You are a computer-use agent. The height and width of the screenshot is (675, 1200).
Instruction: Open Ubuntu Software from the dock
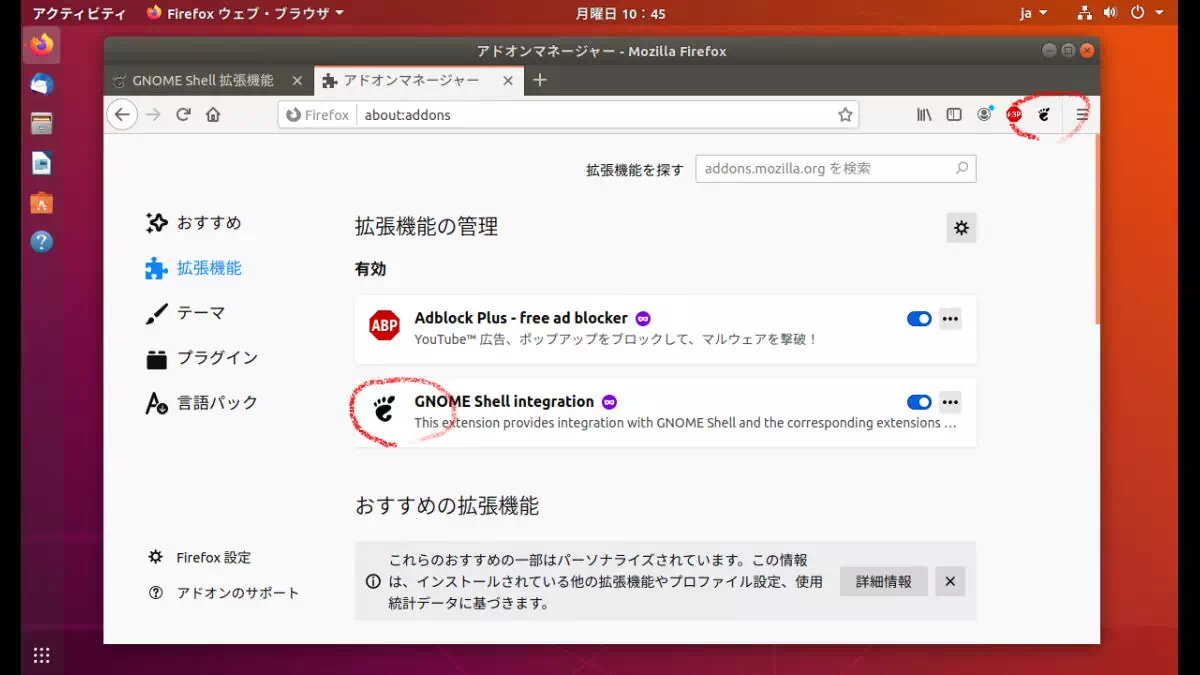click(x=41, y=203)
